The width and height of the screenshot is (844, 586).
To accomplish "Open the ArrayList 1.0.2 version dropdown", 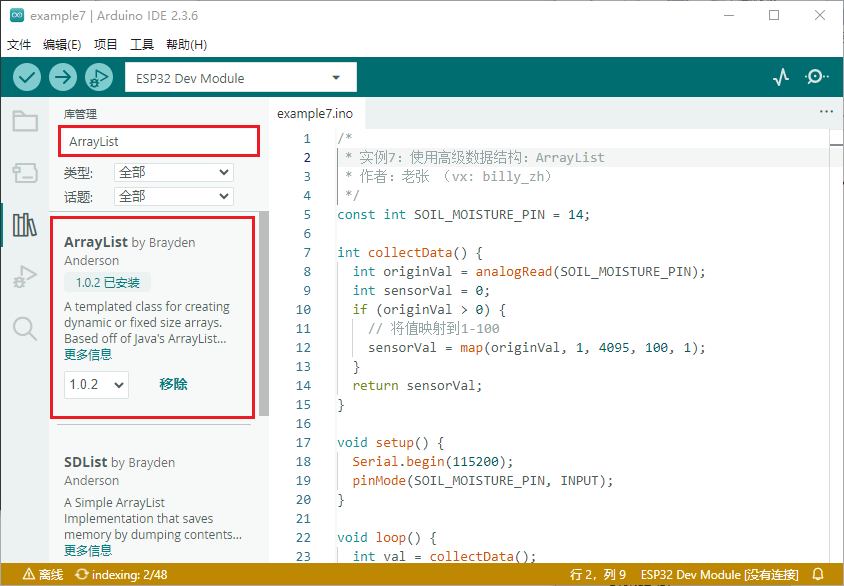I will click(x=96, y=385).
